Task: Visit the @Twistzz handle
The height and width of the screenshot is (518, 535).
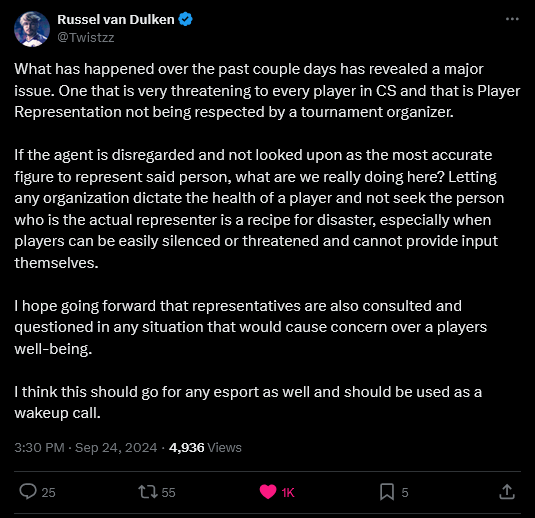Action: coord(86,38)
